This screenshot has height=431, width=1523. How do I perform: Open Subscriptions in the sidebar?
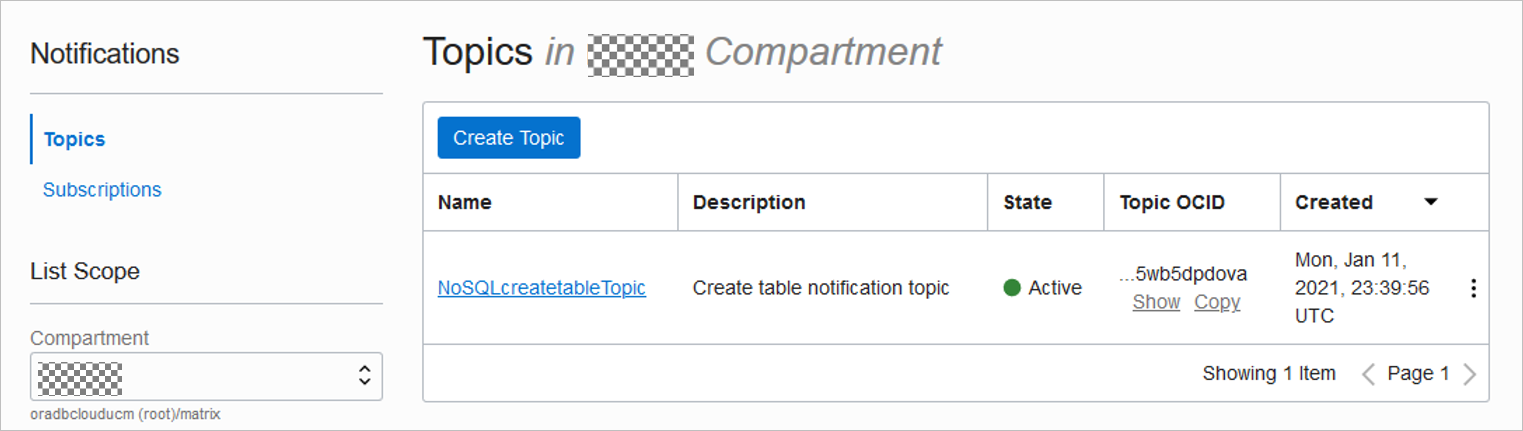pos(102,189)
